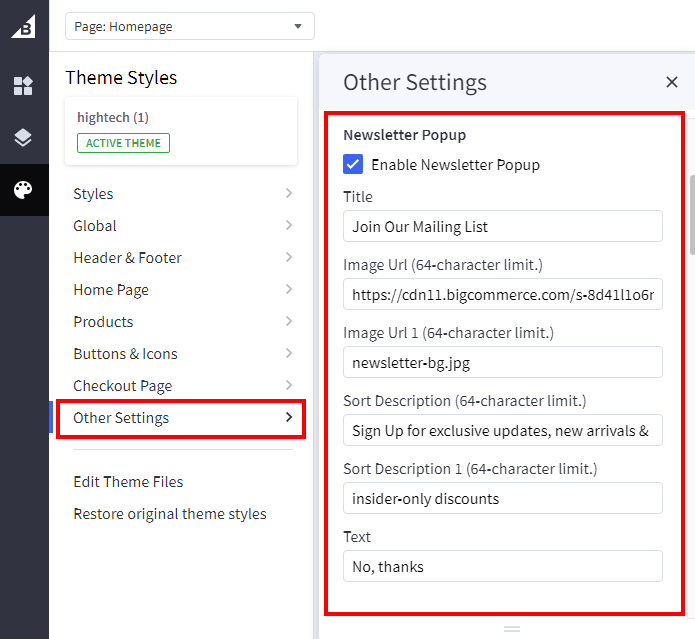The image size is (695, 639).
Task: Close the Other Settings panel
Action: [671, 82]
